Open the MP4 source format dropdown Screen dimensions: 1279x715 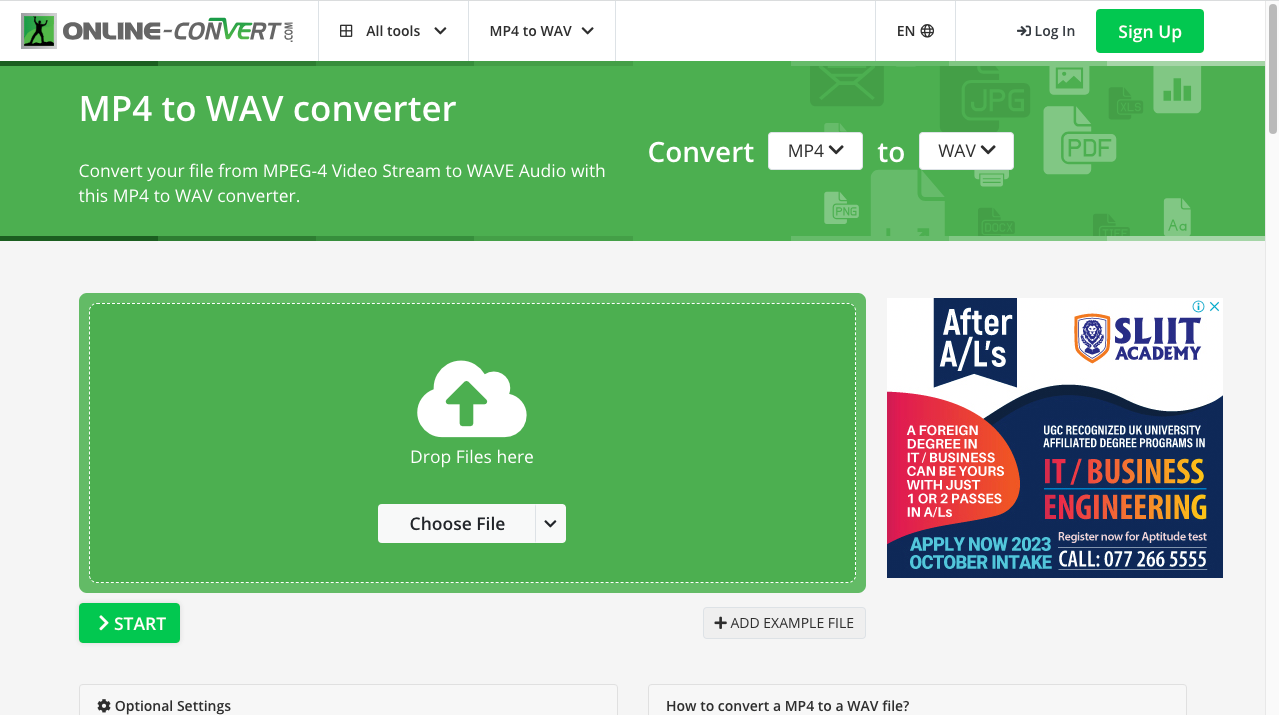coord(815,151)
